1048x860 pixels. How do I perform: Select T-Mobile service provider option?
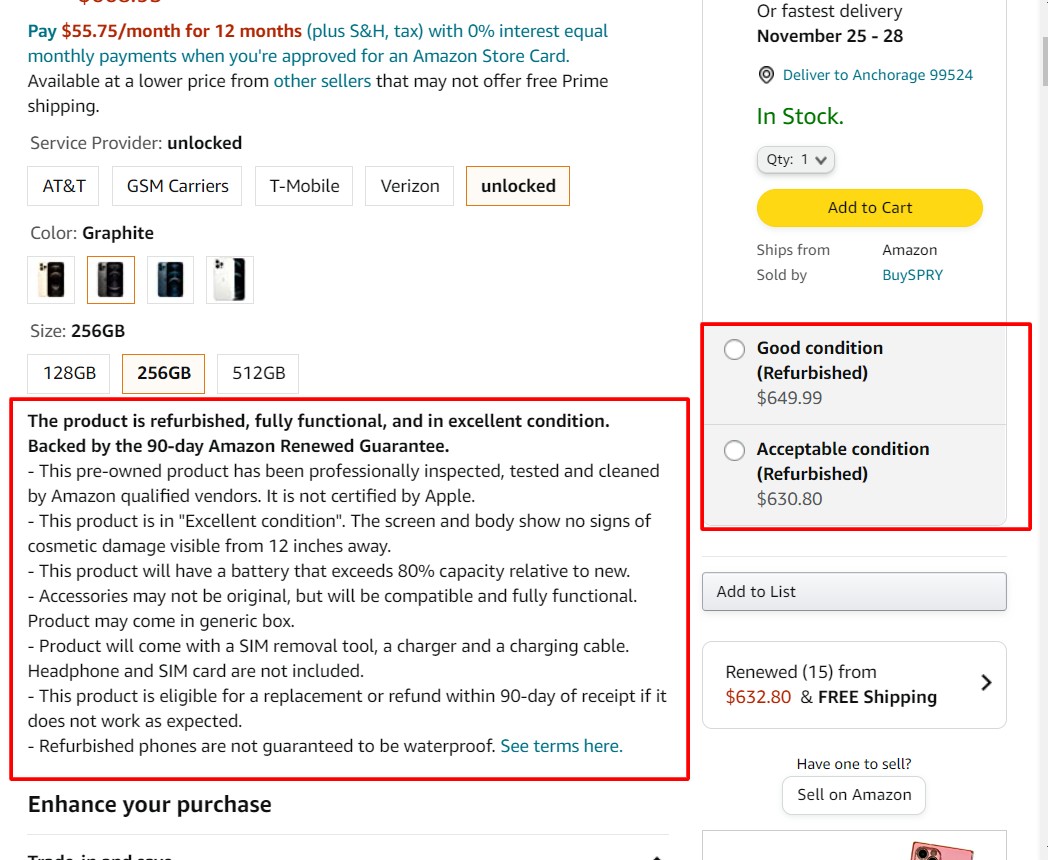click(304, 186)
